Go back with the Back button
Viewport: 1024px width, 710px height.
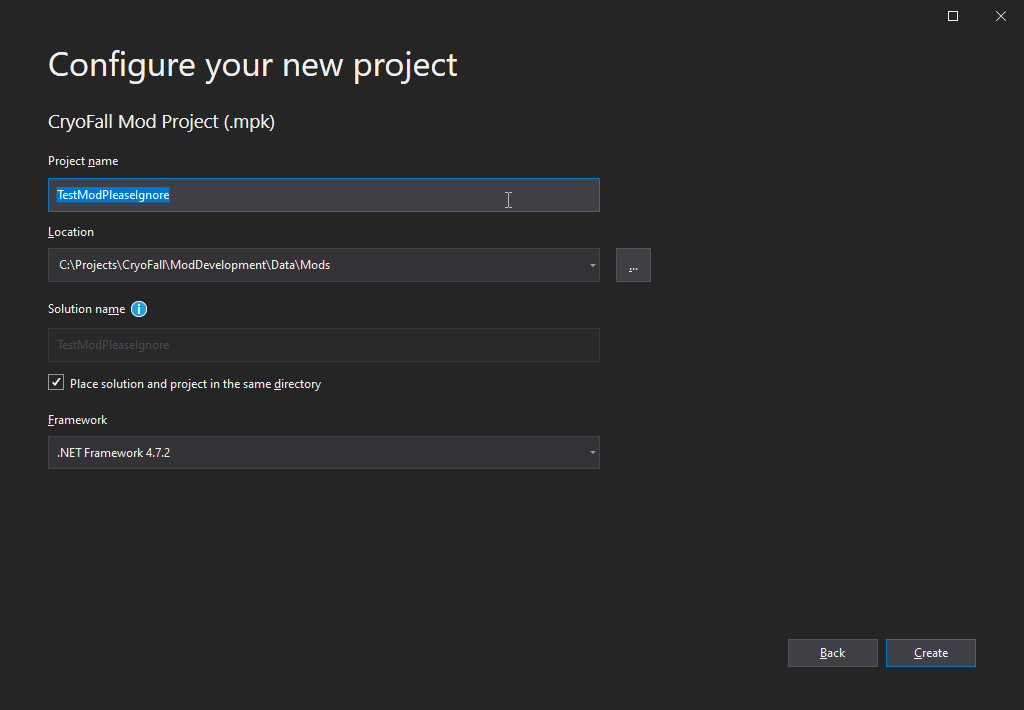[832, 653]
